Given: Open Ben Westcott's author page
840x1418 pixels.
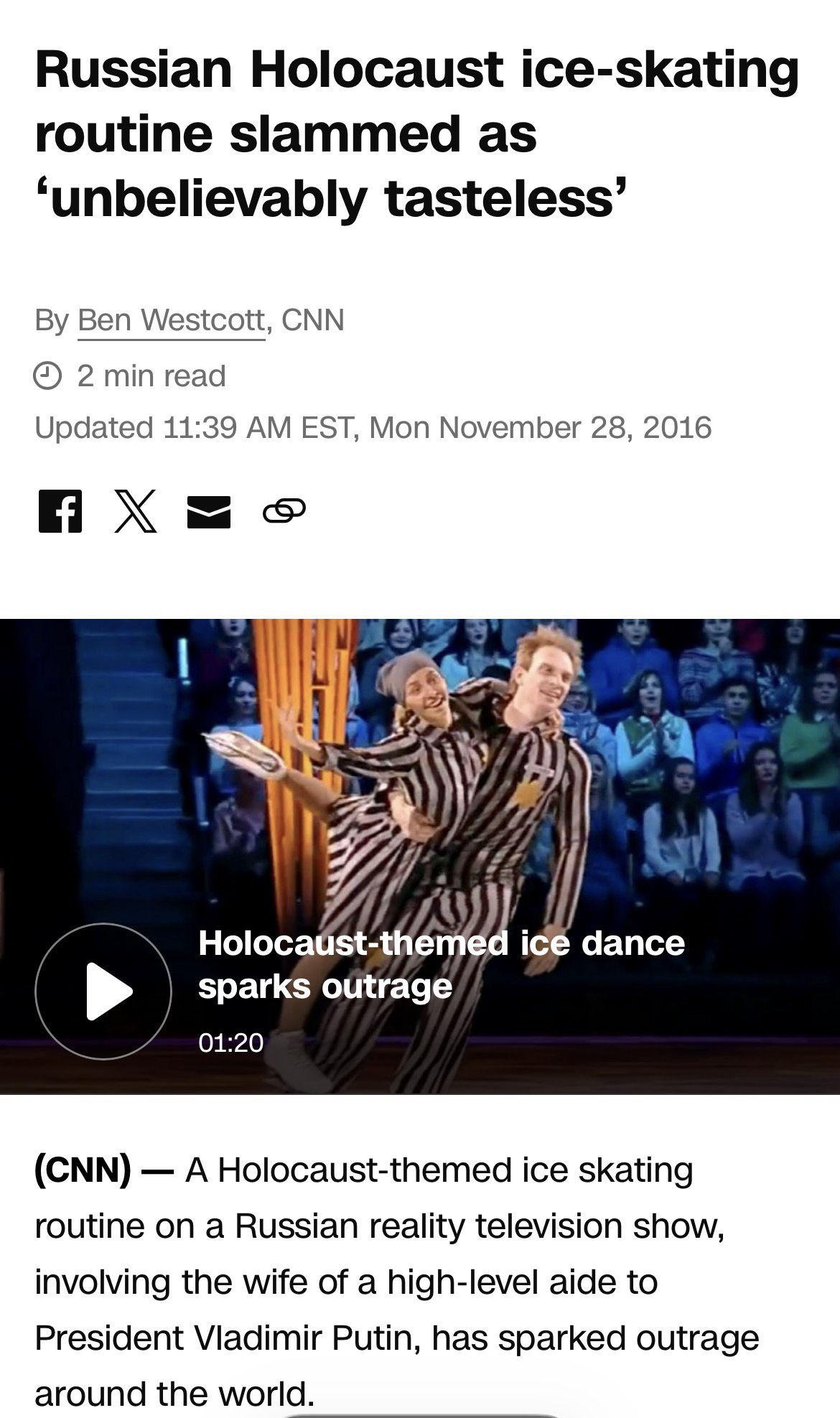Looking at the screenshot, I should 172,320.
